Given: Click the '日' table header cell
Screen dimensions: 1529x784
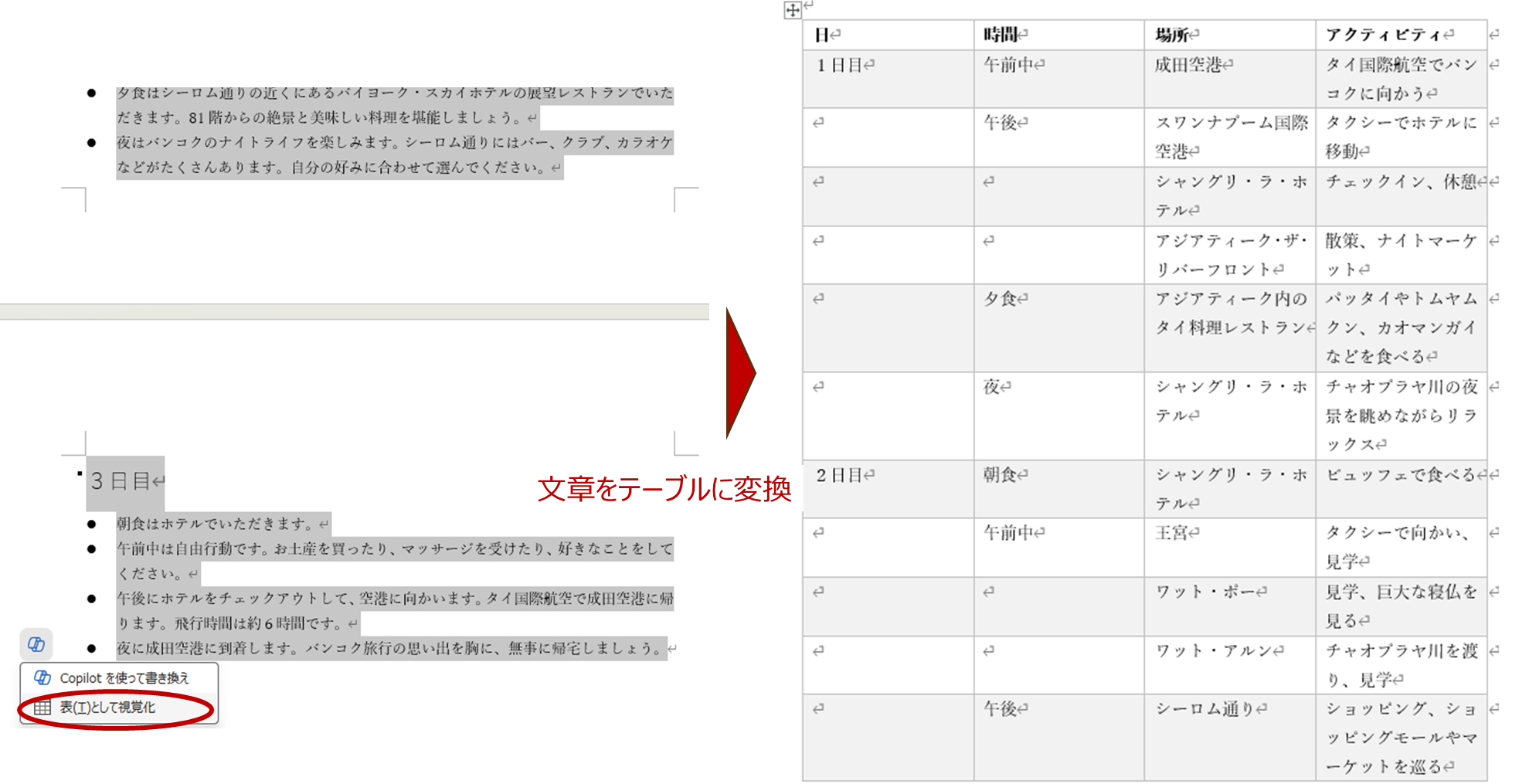Looking at the screenshot, I should (x=889, y=35).
